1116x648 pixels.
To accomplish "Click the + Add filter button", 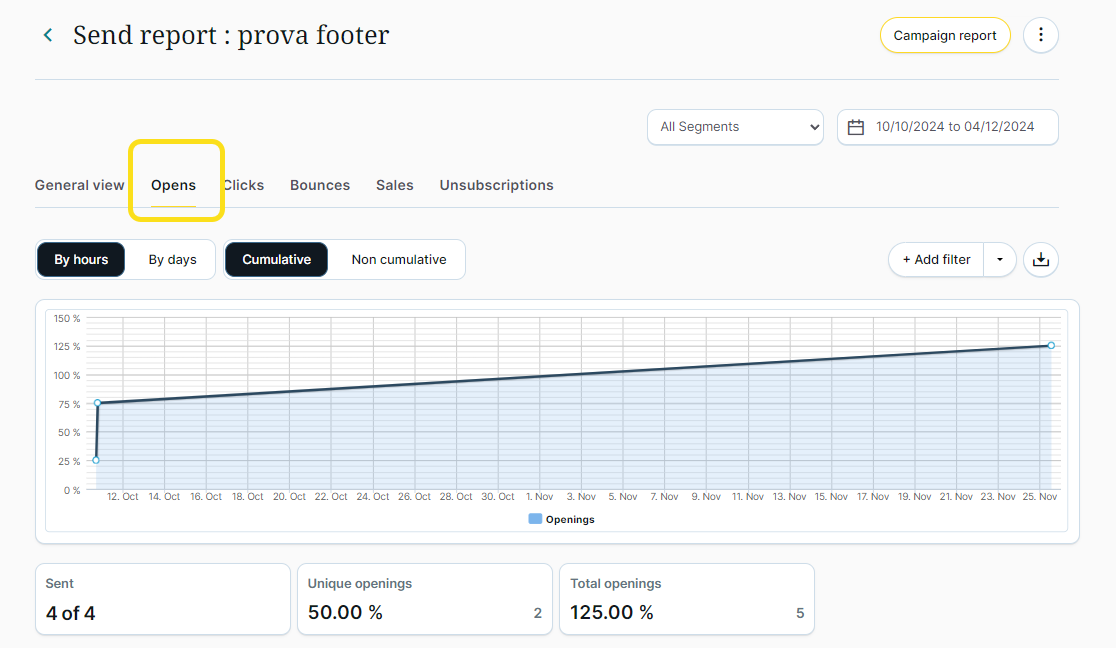I will (x=936, y=260).
